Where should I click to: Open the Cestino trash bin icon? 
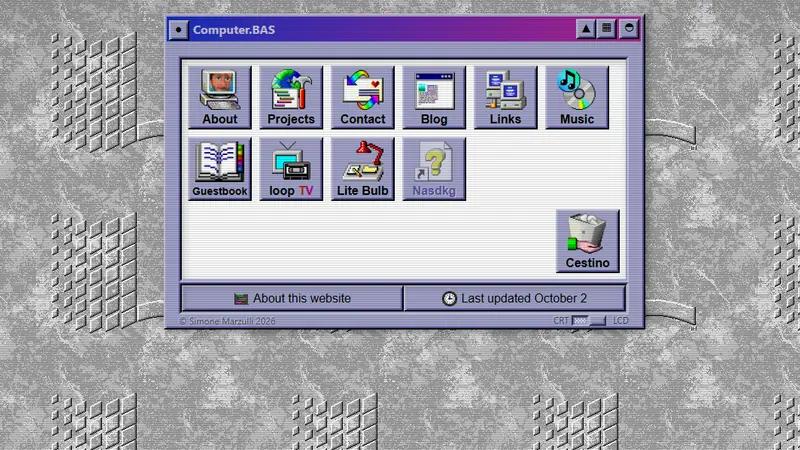(x=587, y=241)
